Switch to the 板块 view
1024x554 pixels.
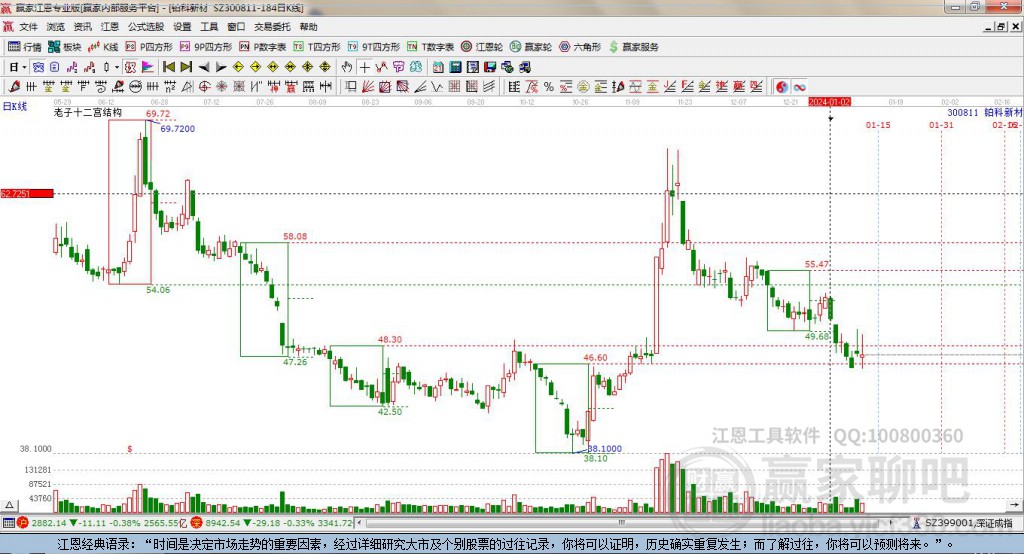(x=65, y=47)
